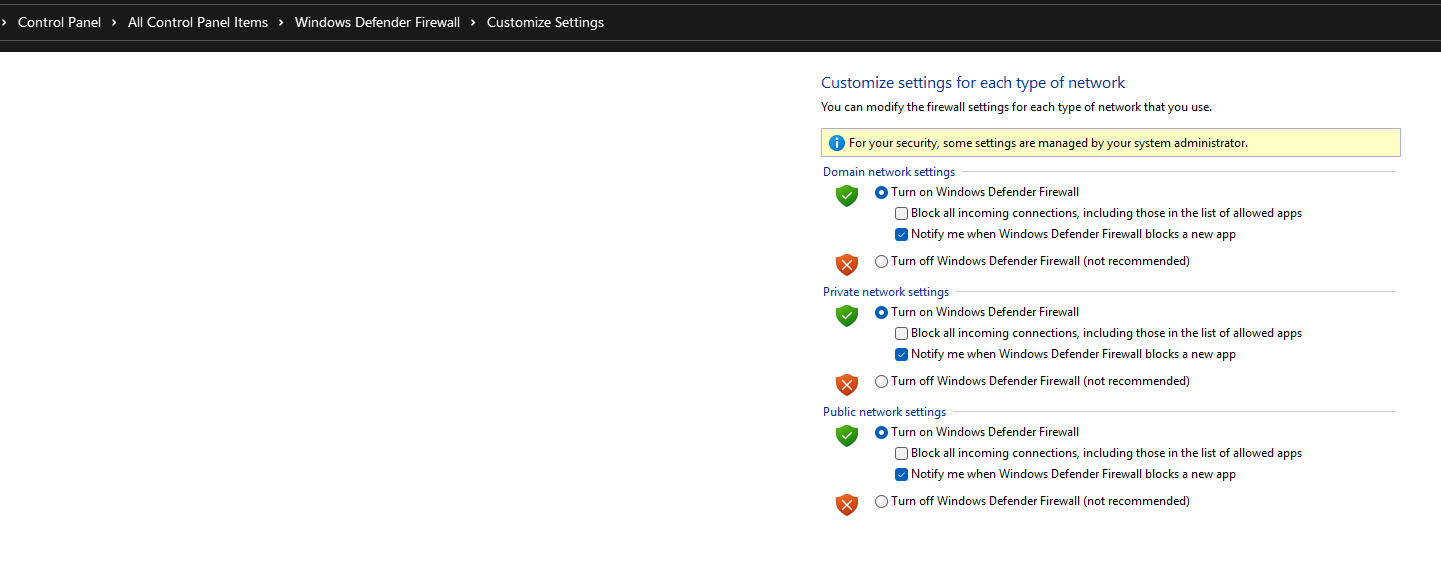Click the red shield icon under Public network
The image size is (1441, 566).
coord(847,505)
